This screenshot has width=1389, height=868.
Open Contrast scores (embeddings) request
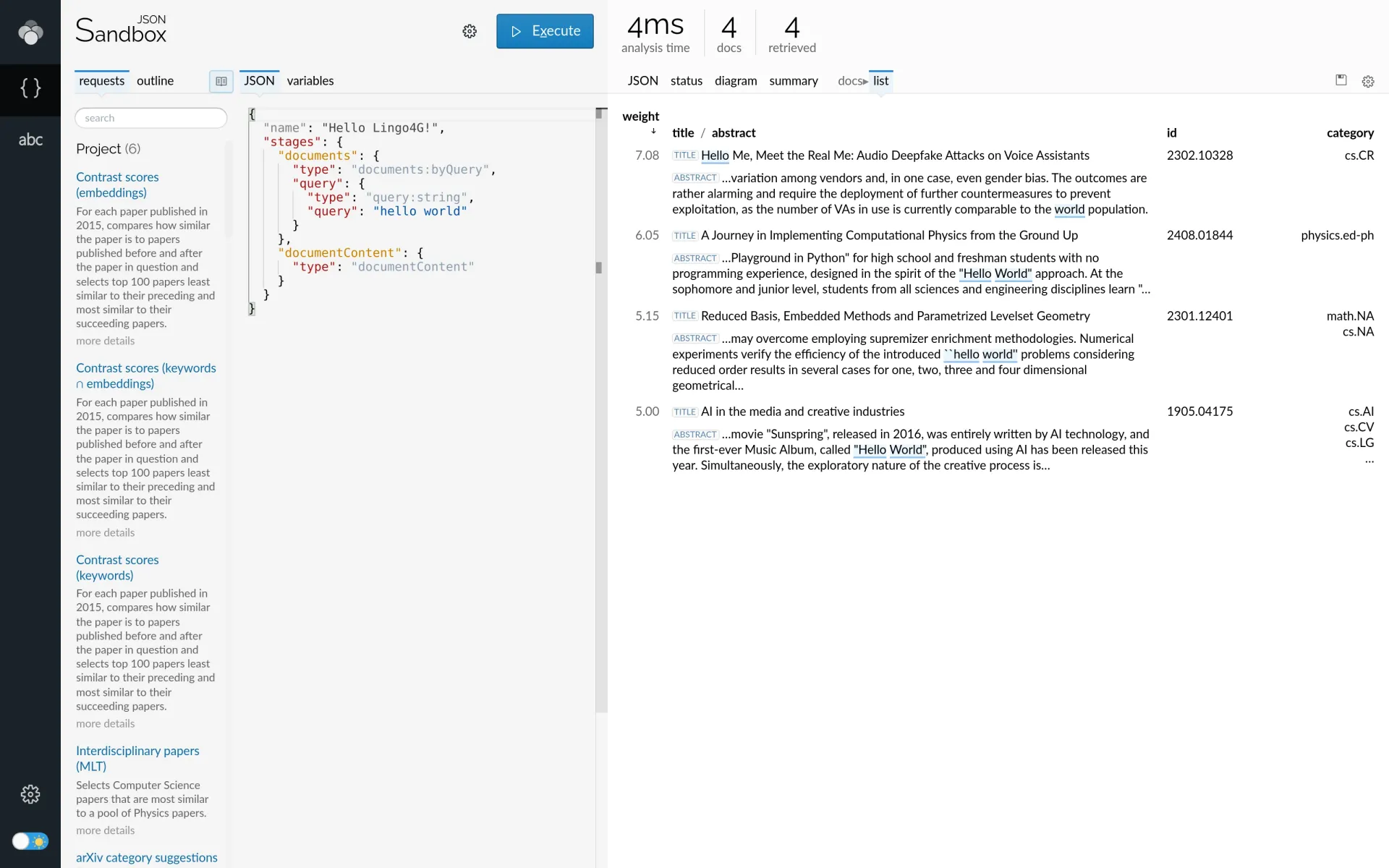coord(117,185)
